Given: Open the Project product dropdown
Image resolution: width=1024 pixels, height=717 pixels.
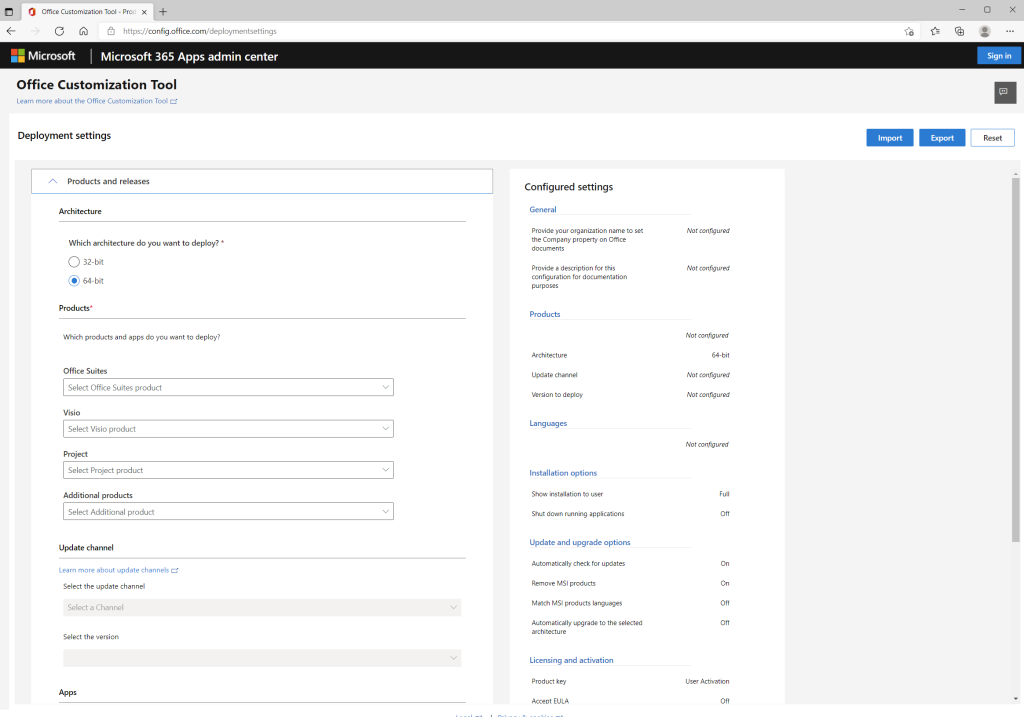Looking at the screenshot, I should (228, 470).
